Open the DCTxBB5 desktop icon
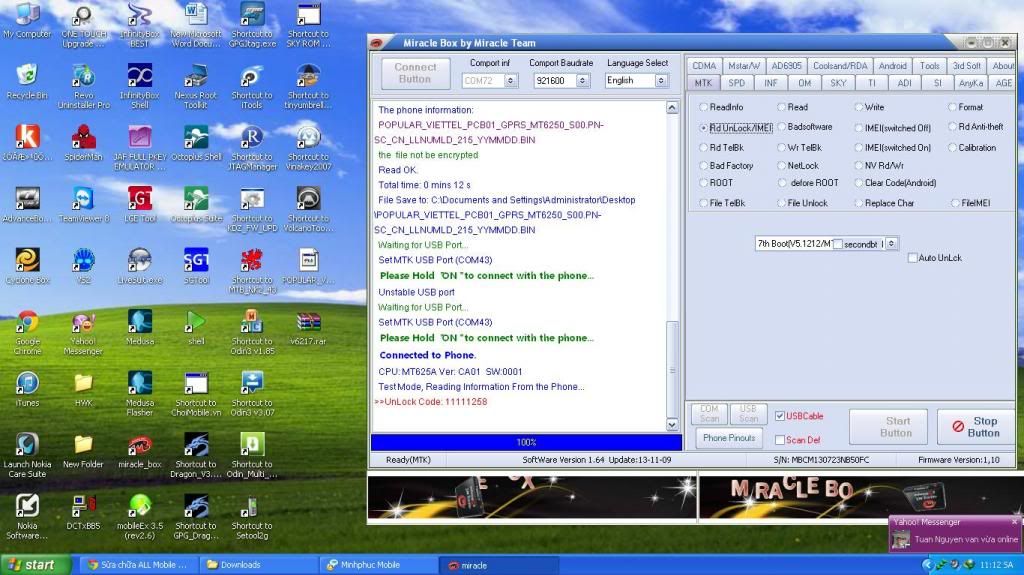Viewport: 1024px width, 575px height. coord(84,512)
